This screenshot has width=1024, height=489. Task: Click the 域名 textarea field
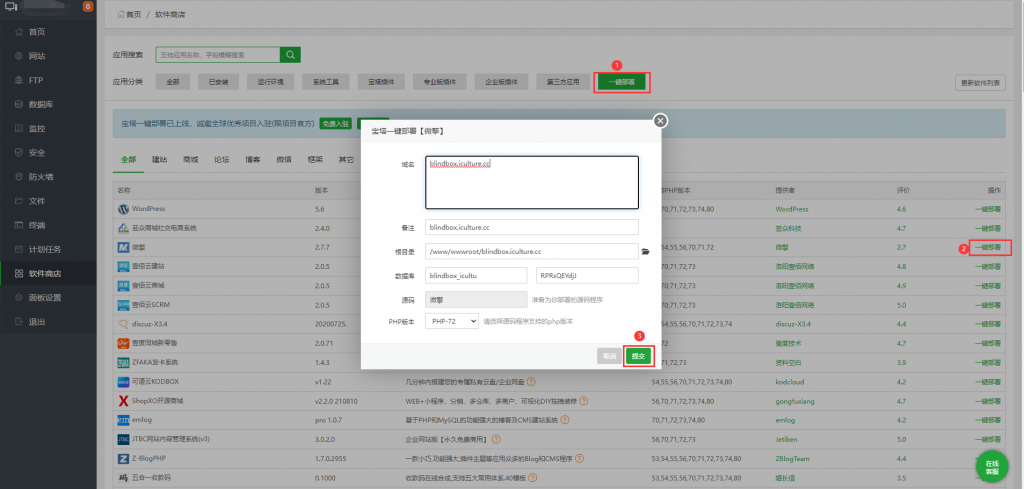(x=532, y=182)
